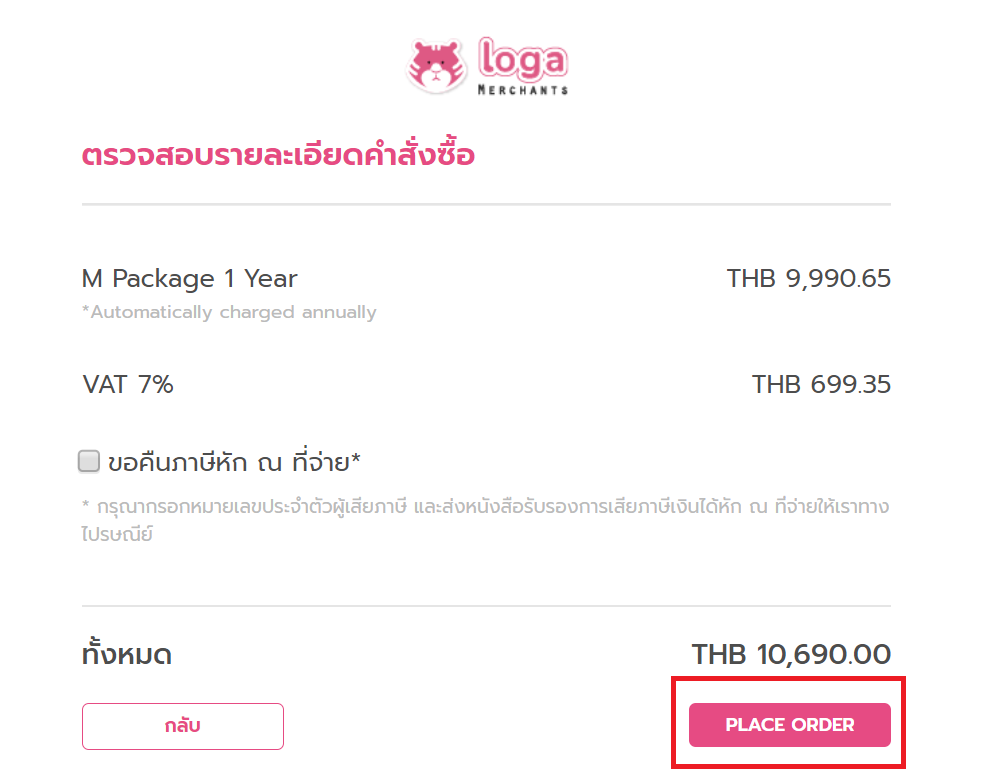Click the ไปรษณีย์ word ending the footnote

click(117, 534)
